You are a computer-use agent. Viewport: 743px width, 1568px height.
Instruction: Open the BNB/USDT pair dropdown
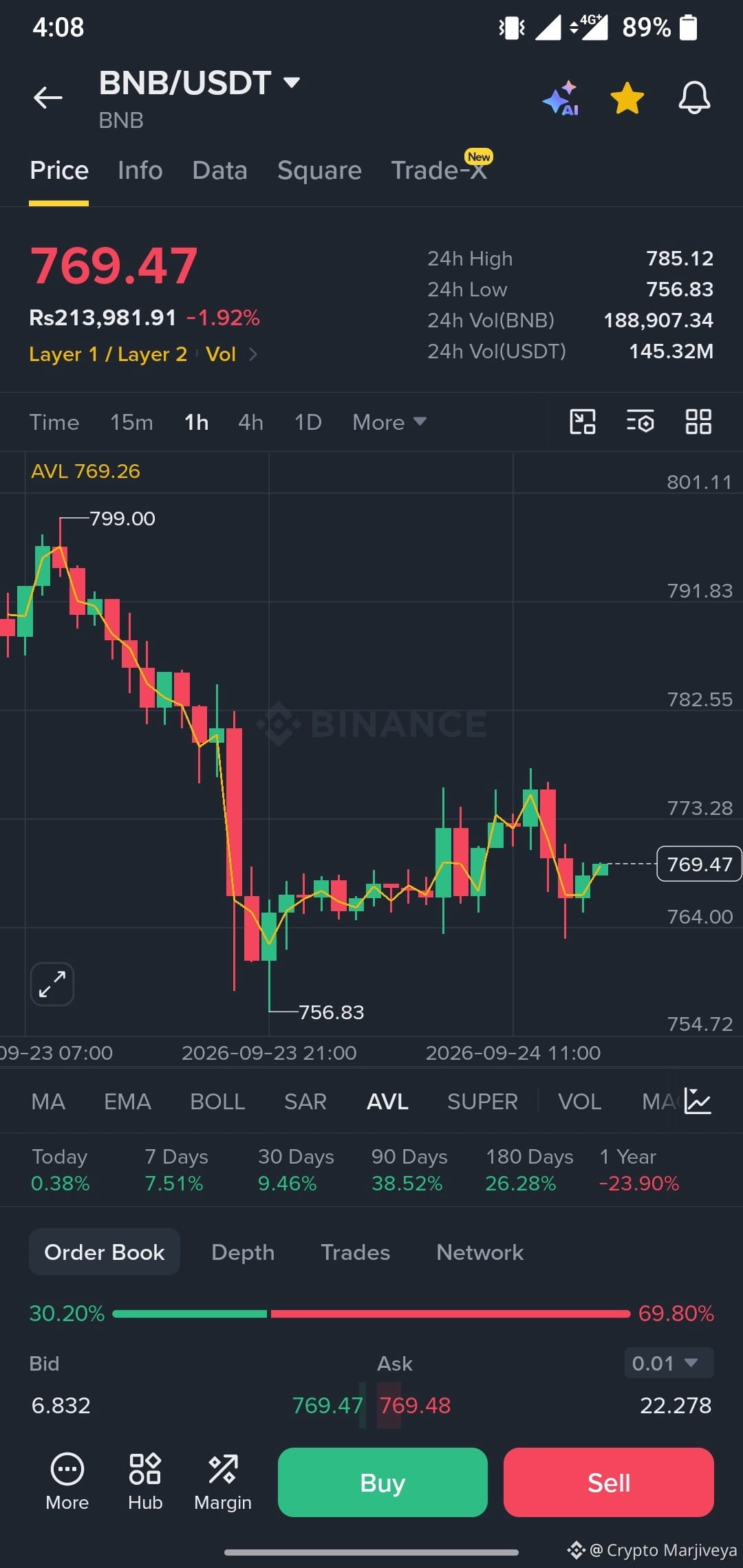click(200, 83)
